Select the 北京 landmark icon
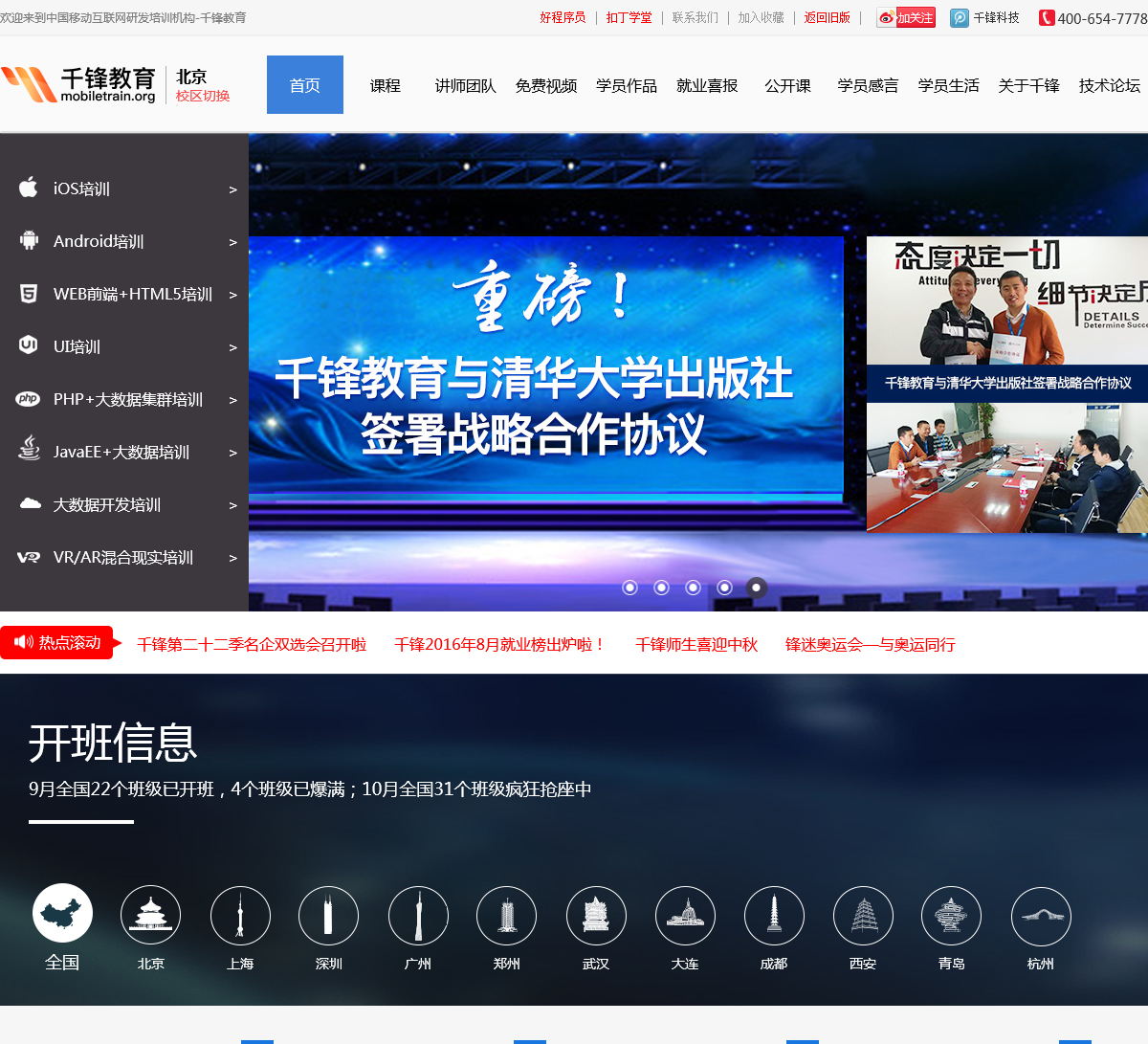This screenshot has height=1044, width=1148. 150,916
